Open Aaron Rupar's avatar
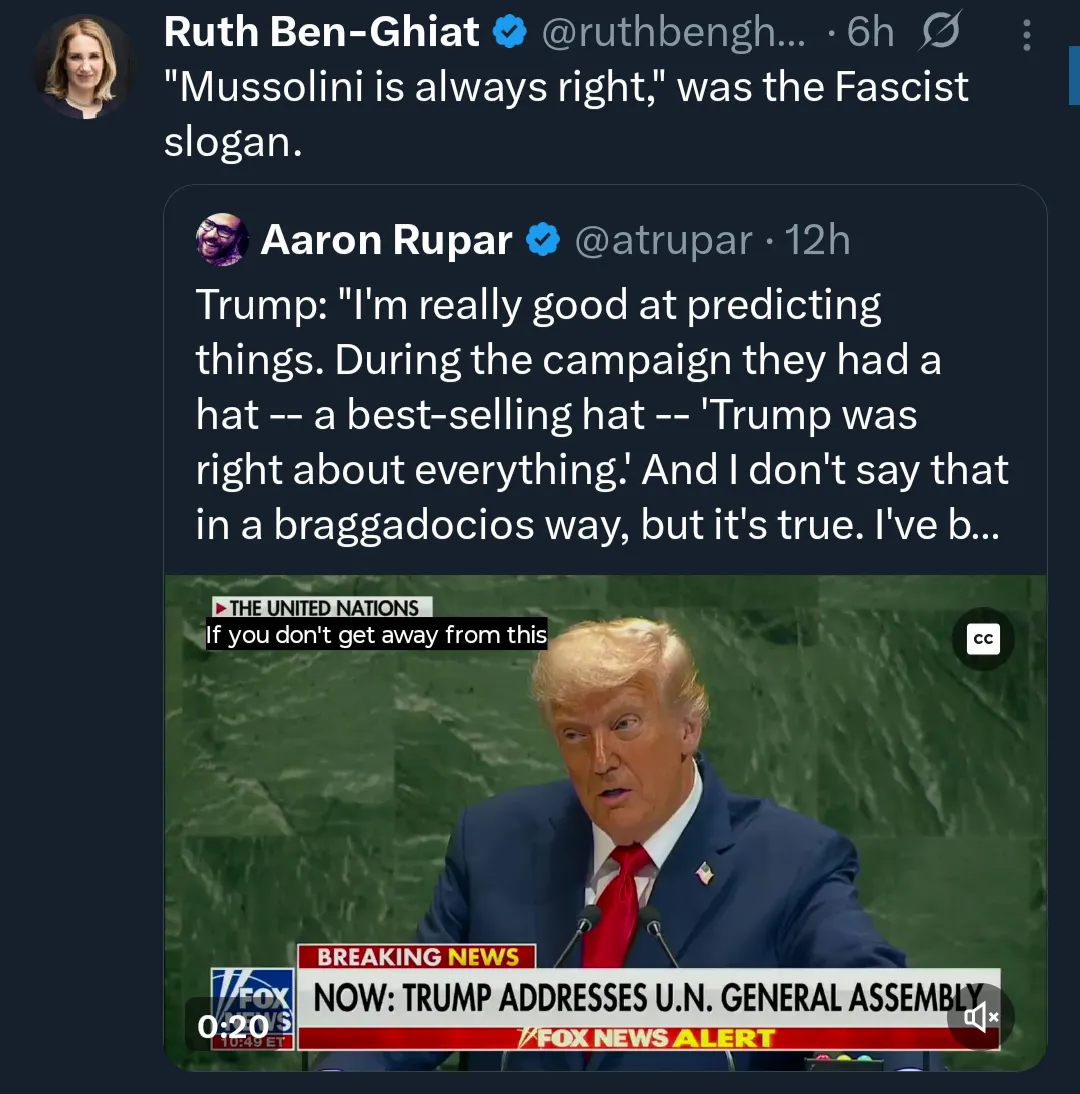Viewport: 1080px width, 1094px height. tap(222, 239)
